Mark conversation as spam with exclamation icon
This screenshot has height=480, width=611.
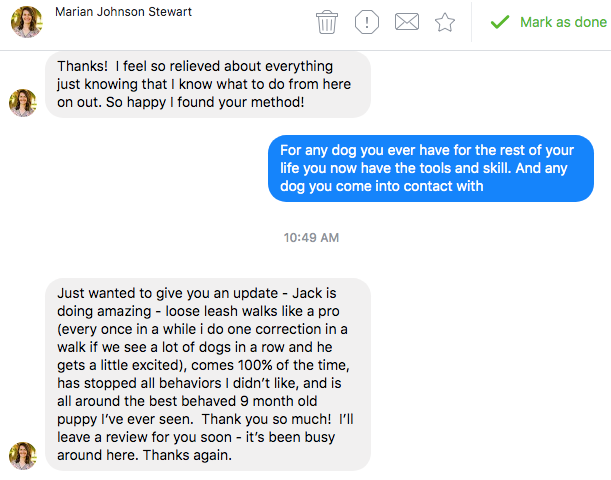click(x=367, y=22)
